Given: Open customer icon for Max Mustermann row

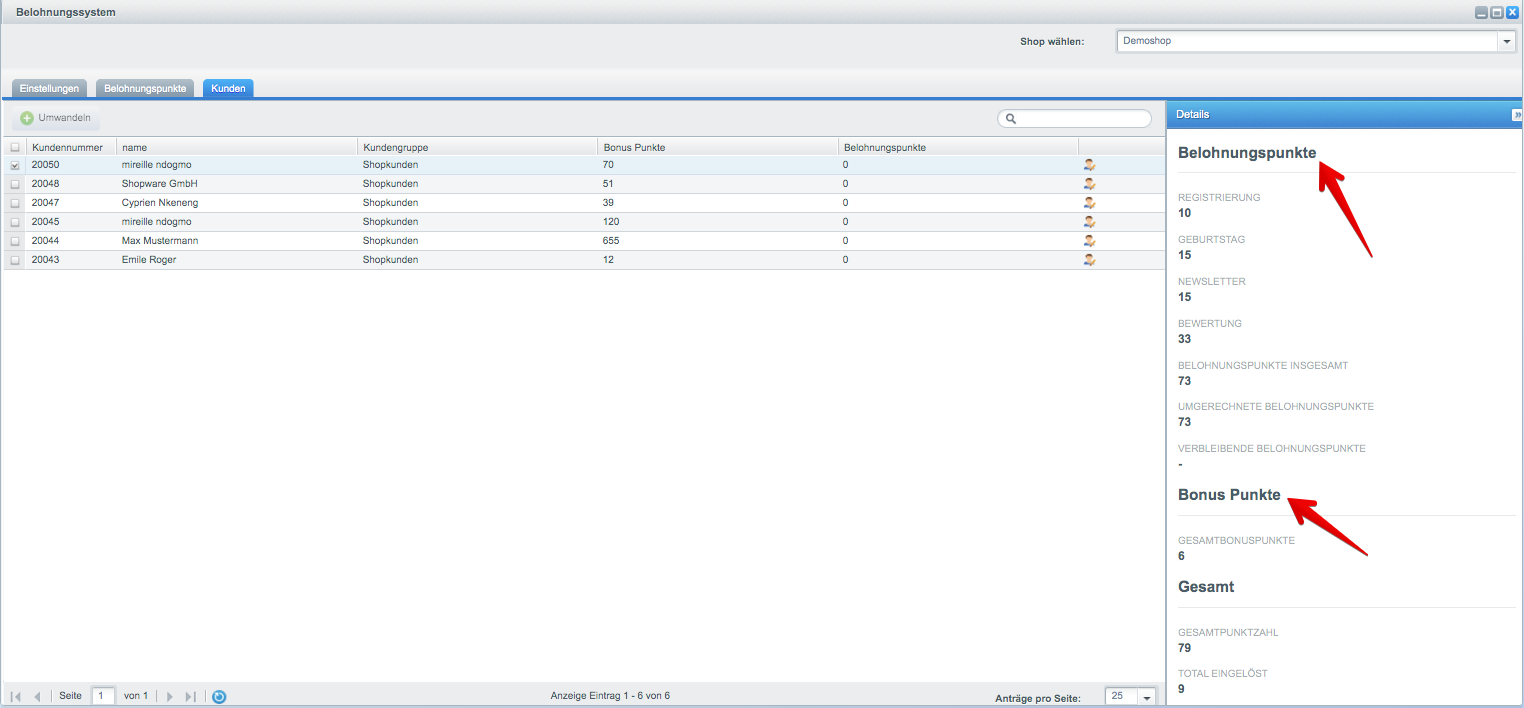Looking at the screenshot, I should coord(1089,241).
